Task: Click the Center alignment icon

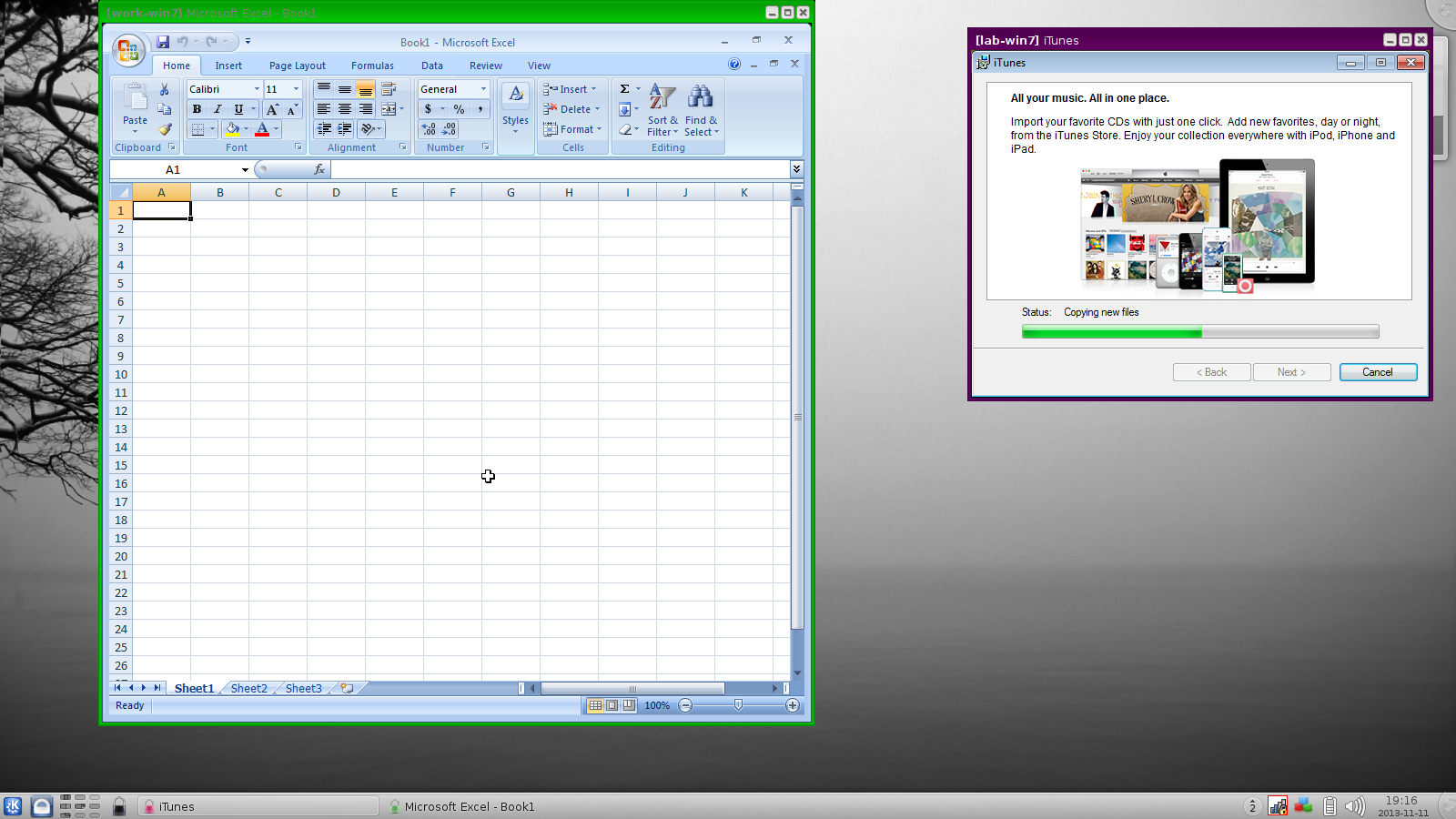Action: point(344,108)
